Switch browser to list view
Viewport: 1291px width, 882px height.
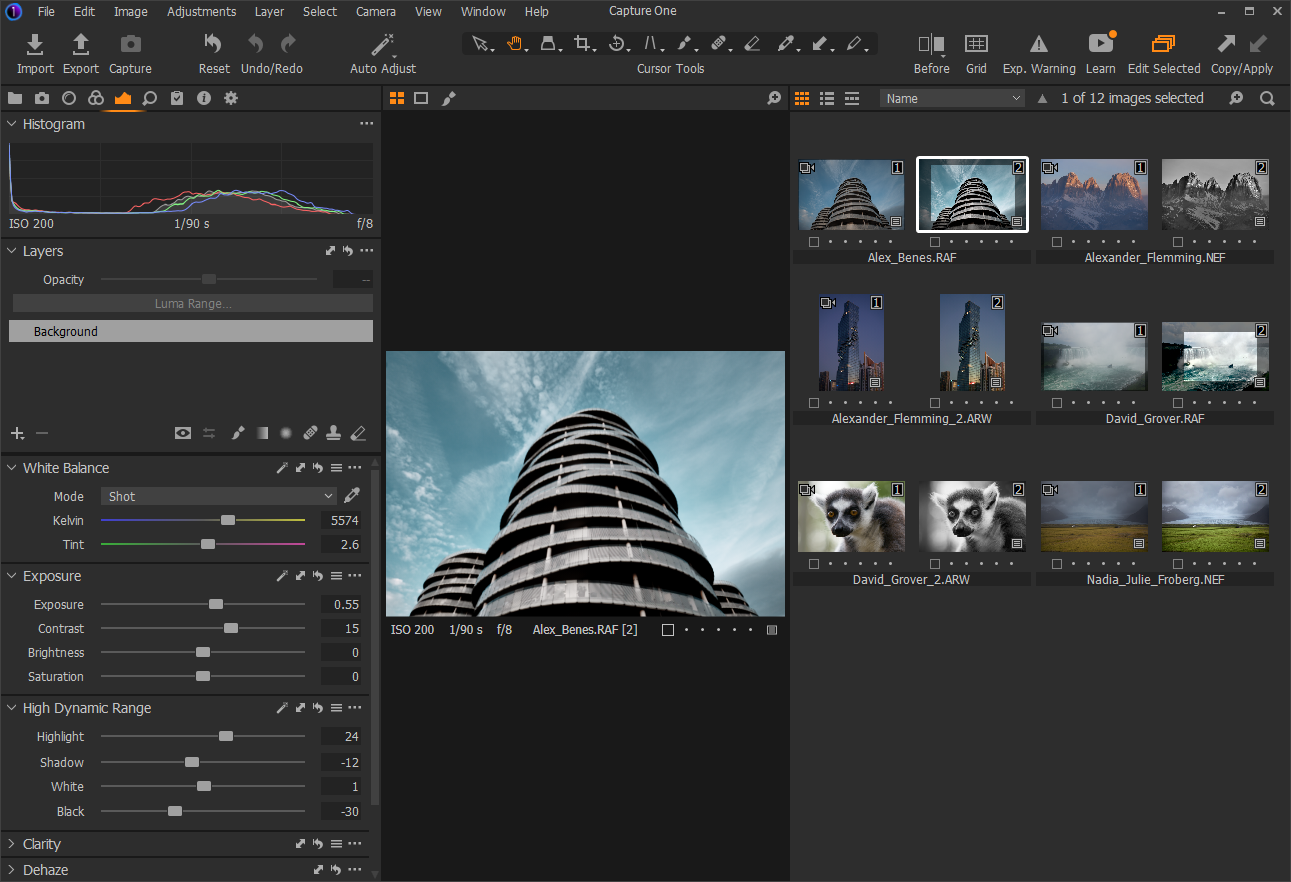[827, 98]
